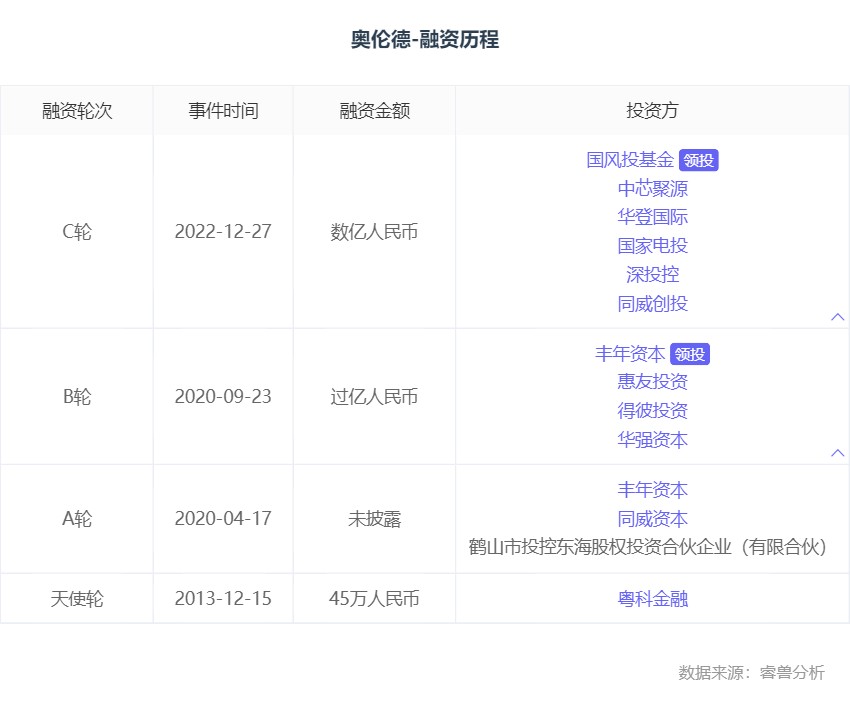Screen dimensions: 850x715
Task: Click date 2013-12-15
Action: tap(223, 598)
